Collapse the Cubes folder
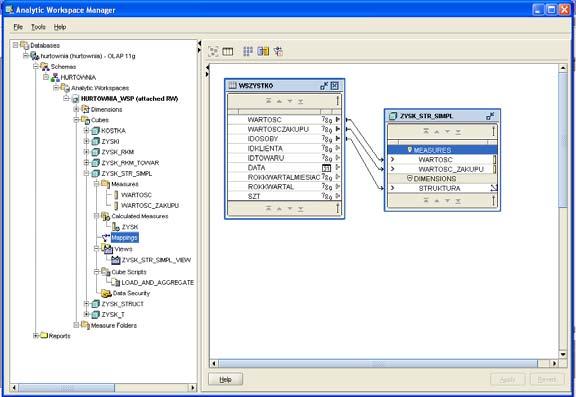576x397 pixels. coord(76,120)
